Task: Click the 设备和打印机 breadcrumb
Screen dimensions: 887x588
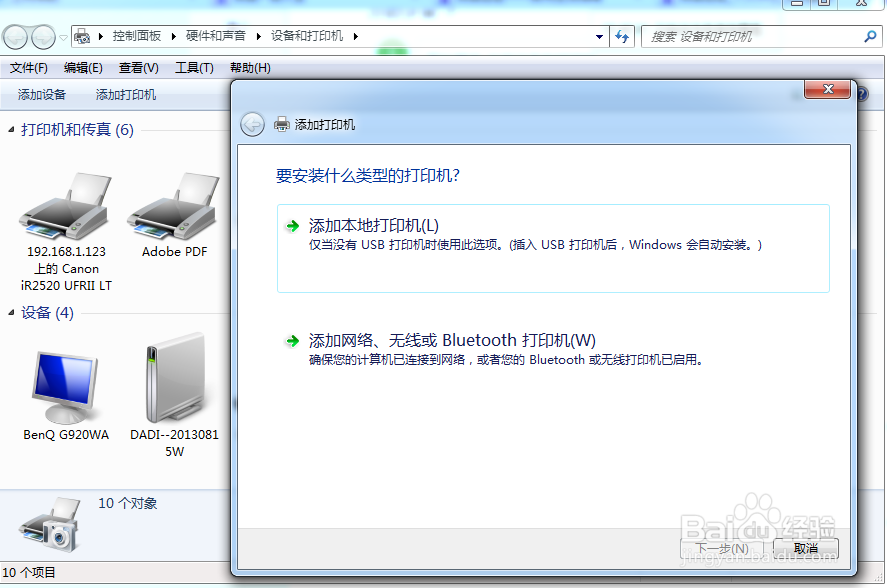Action: (x=307, y=36)
